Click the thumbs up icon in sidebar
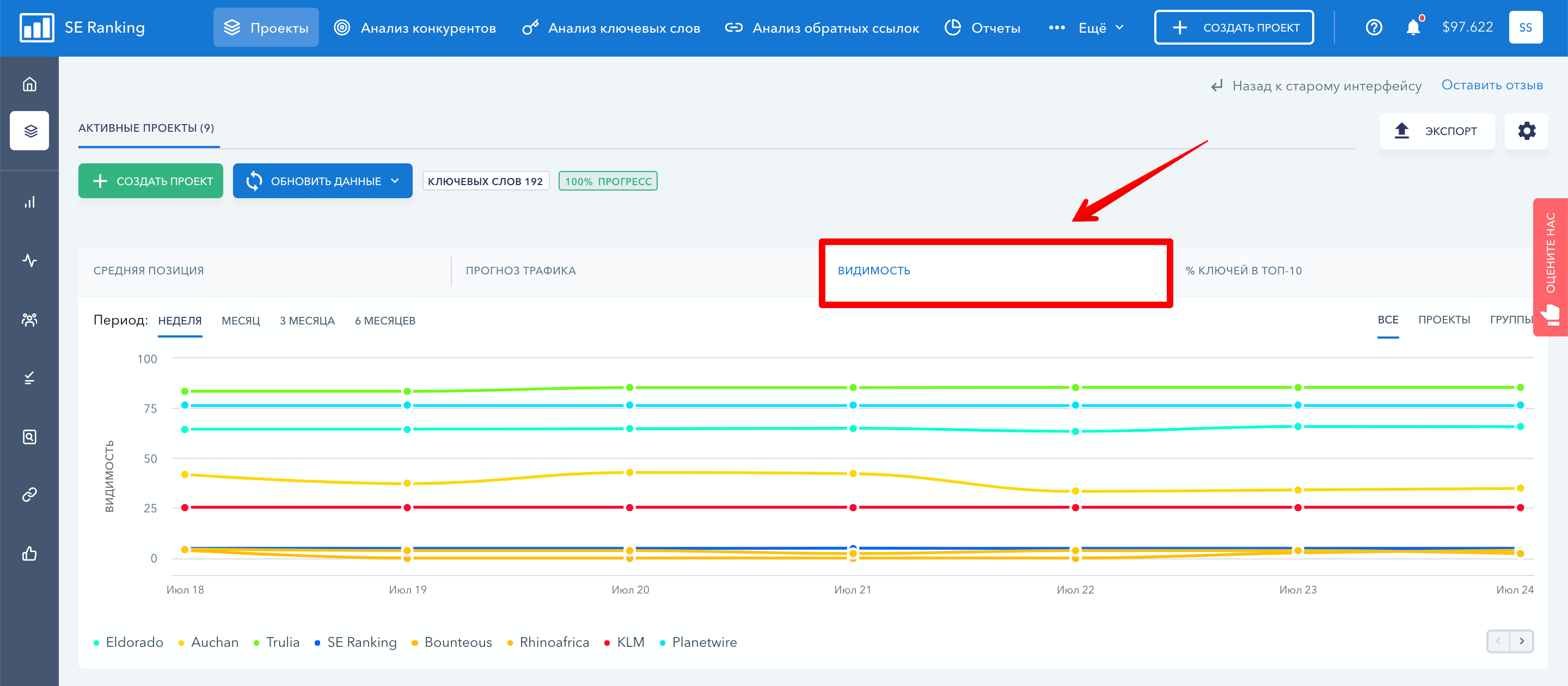 pos(29,553)
